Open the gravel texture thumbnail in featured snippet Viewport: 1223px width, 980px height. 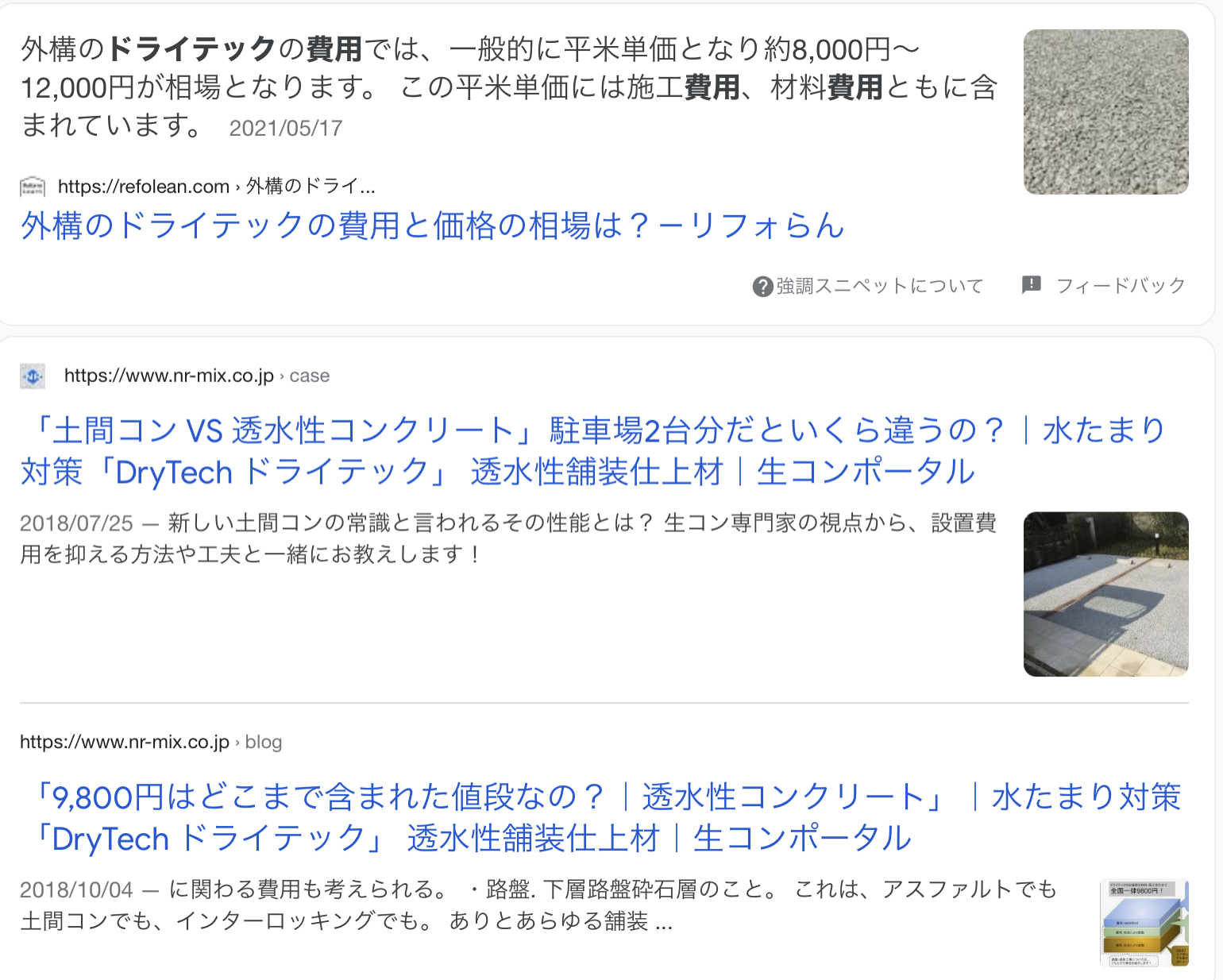1106,112
